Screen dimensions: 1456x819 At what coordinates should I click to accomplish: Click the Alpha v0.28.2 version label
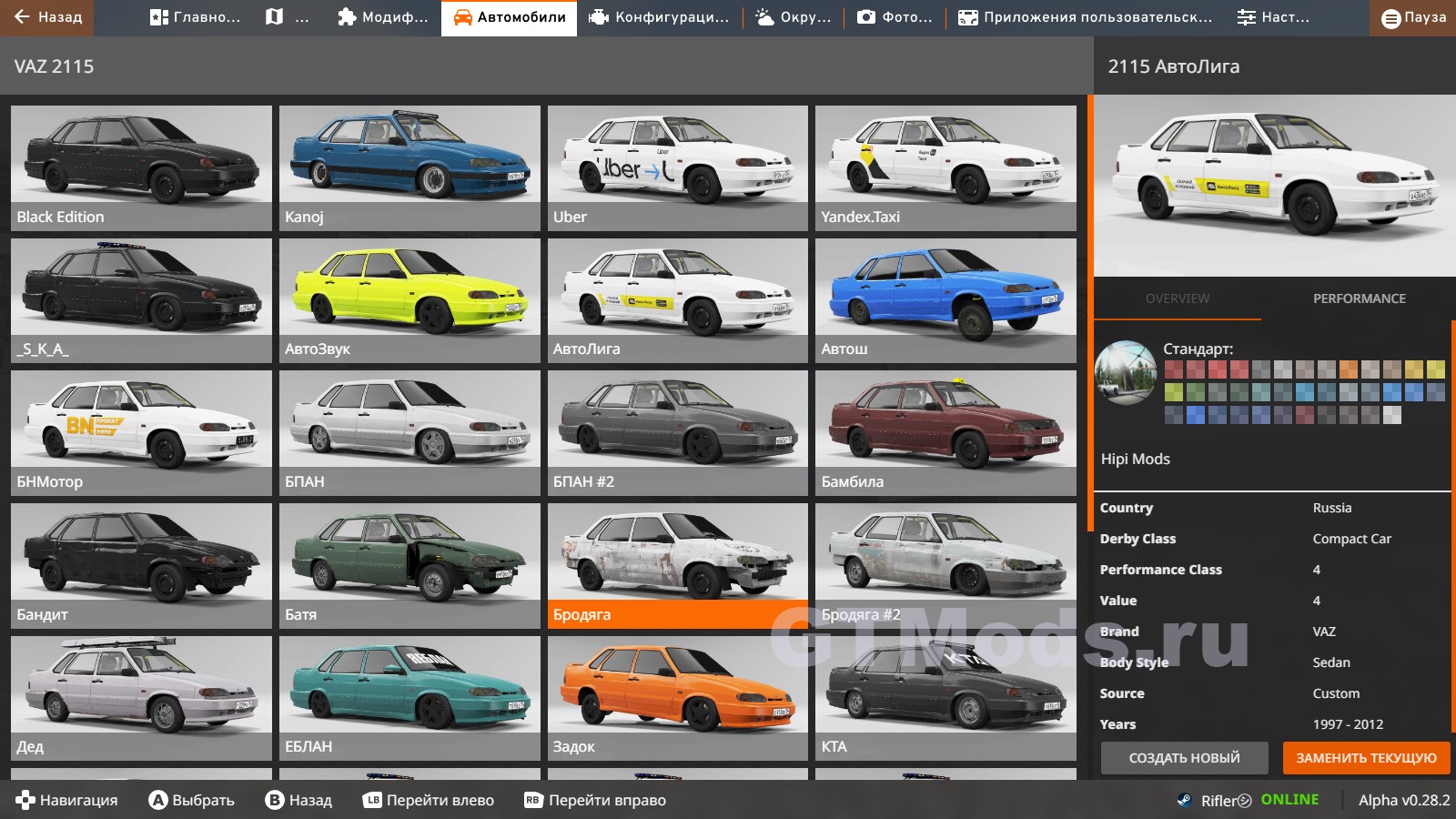1404,800
